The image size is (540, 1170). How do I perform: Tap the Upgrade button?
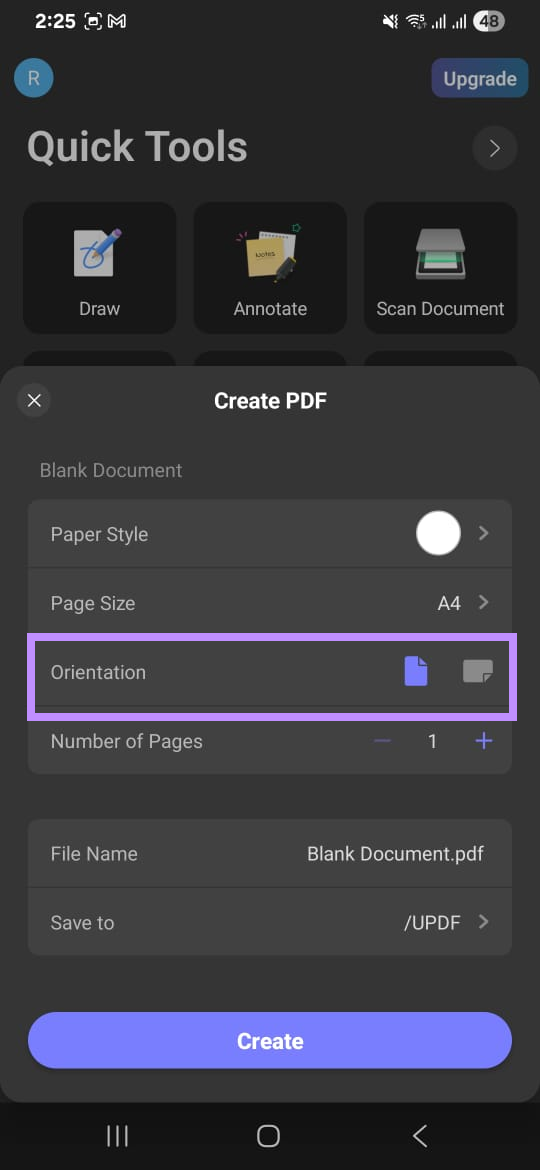[480, 78]
